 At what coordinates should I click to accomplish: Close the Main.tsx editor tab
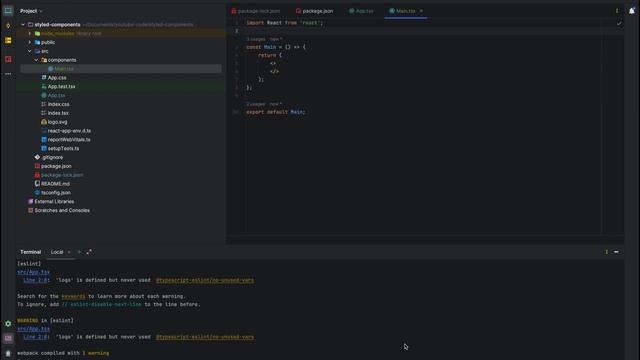click(421, 11)
